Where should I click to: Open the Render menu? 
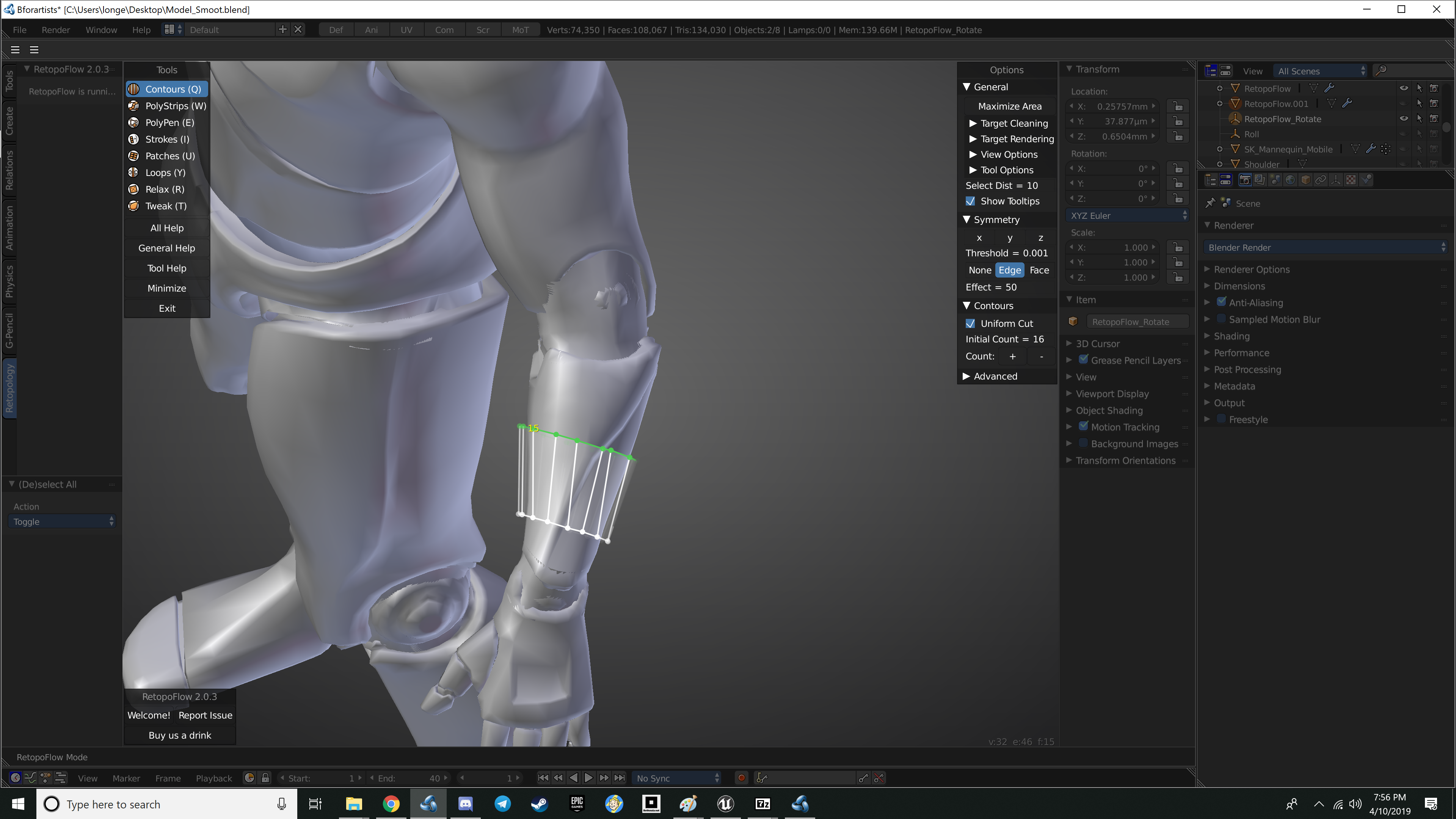(55, 30)
